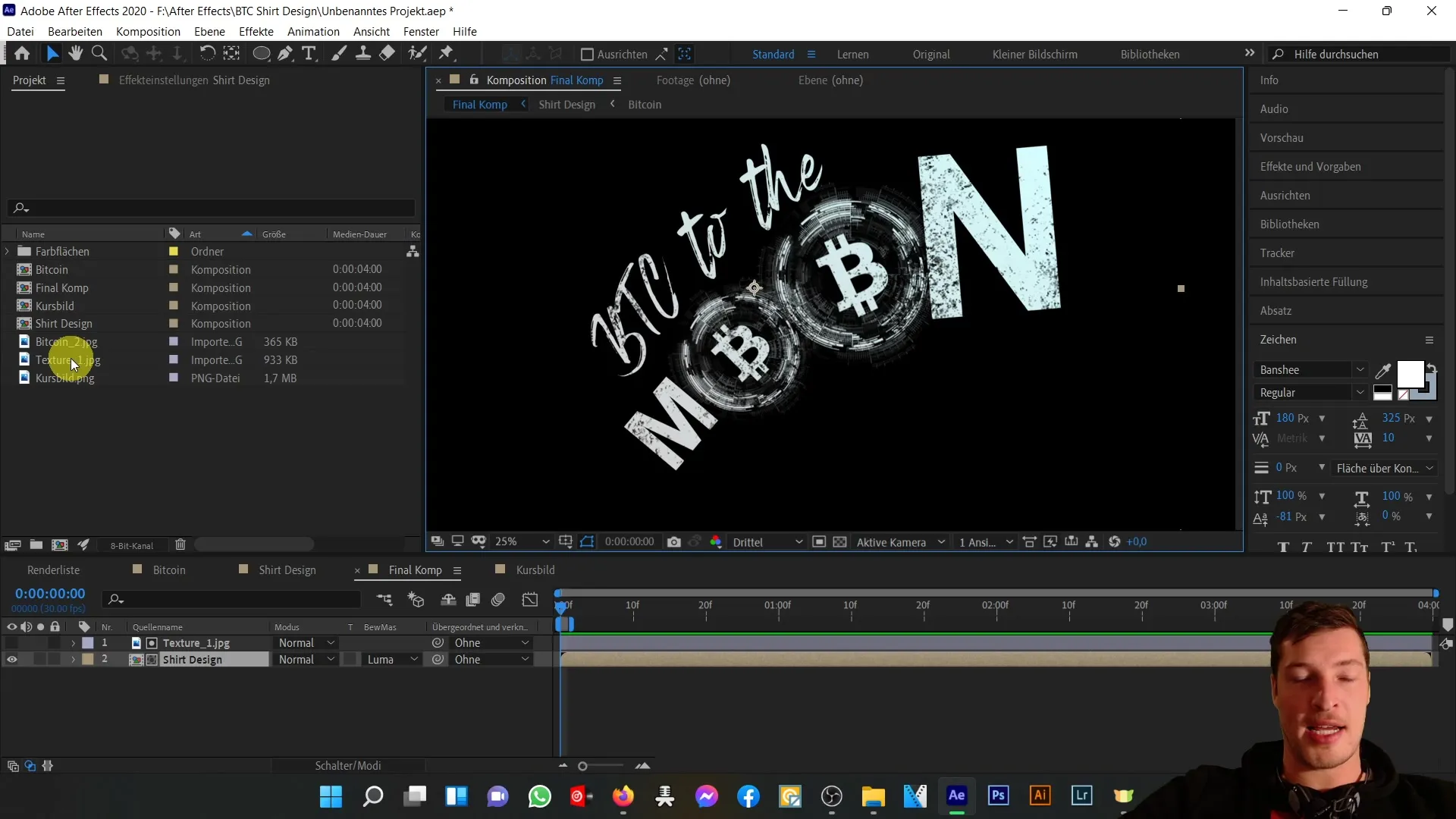Toggle fast previews button in viewer

1050,541
